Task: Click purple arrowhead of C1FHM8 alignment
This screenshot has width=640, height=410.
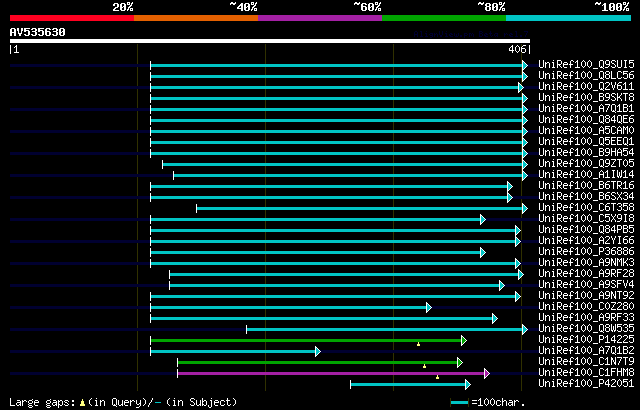Action: 487,373
